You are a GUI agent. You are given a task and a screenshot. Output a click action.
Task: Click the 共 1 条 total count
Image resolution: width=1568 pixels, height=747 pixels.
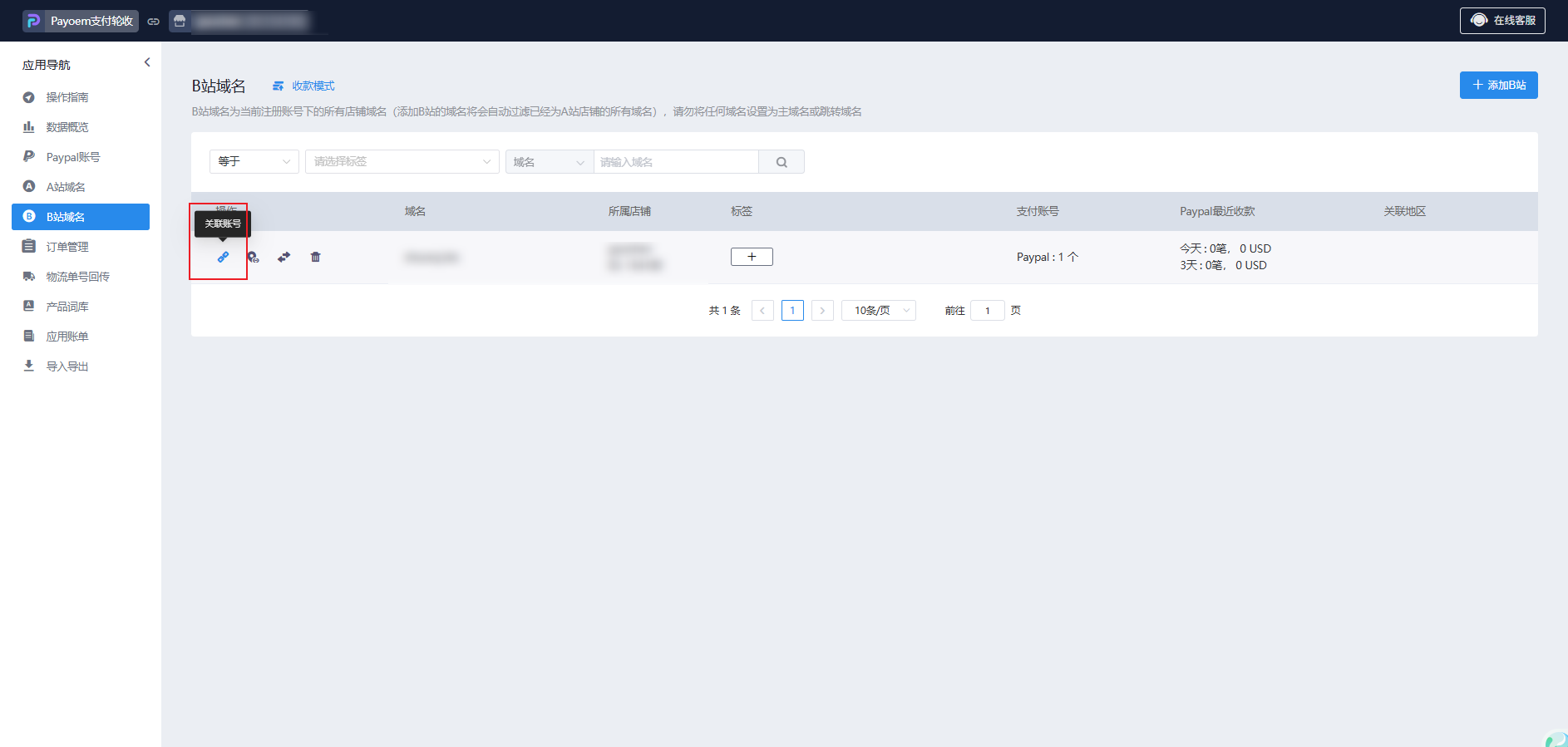tap(724, 310)
